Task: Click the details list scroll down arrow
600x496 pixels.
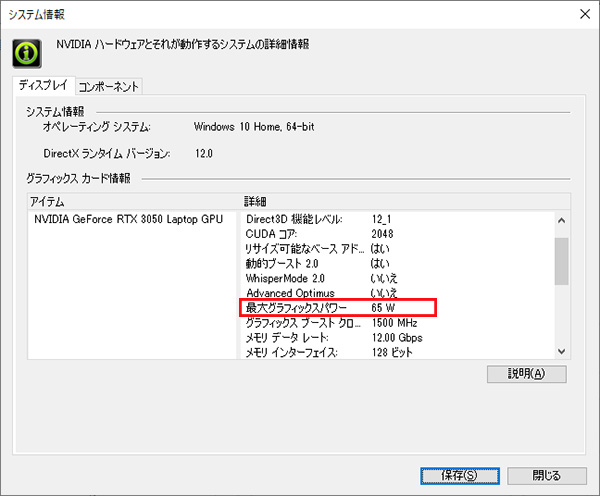Action: coord(562,351)
